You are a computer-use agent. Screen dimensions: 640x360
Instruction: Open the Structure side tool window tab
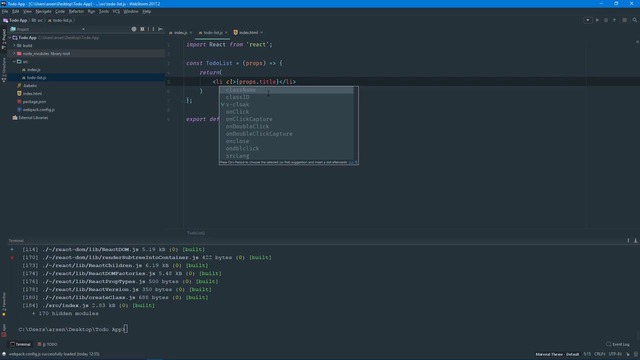(x=4, y=70)
